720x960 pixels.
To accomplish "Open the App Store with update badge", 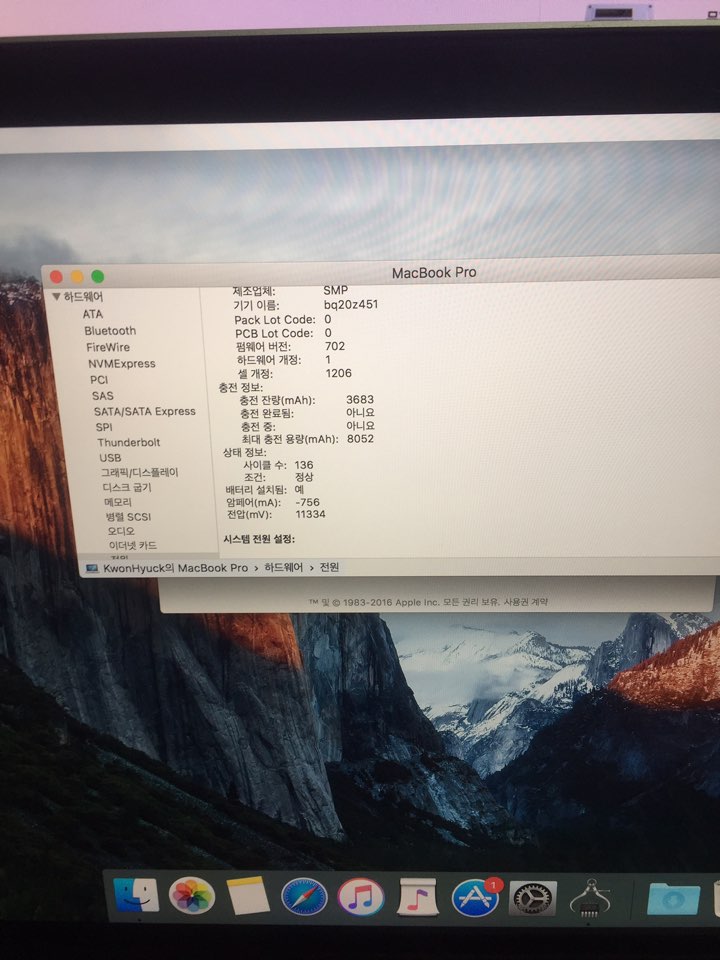I will click(475, 897).
